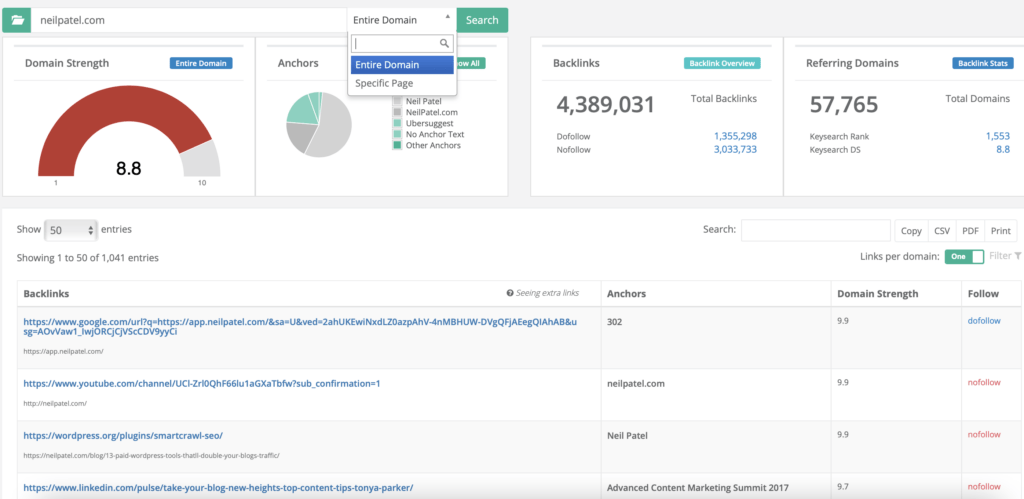1024x499 pixels.
Task: Click the Ubersuggest legend swatch
Action: coord(397,123)
